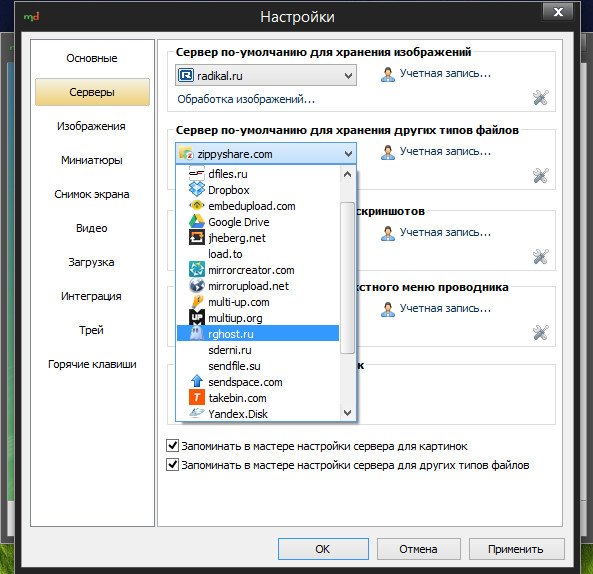593x574 pixels.
Task: Pick the rghost.ru ghost icon
Action: pyautogui.click(x=196, y=334)
